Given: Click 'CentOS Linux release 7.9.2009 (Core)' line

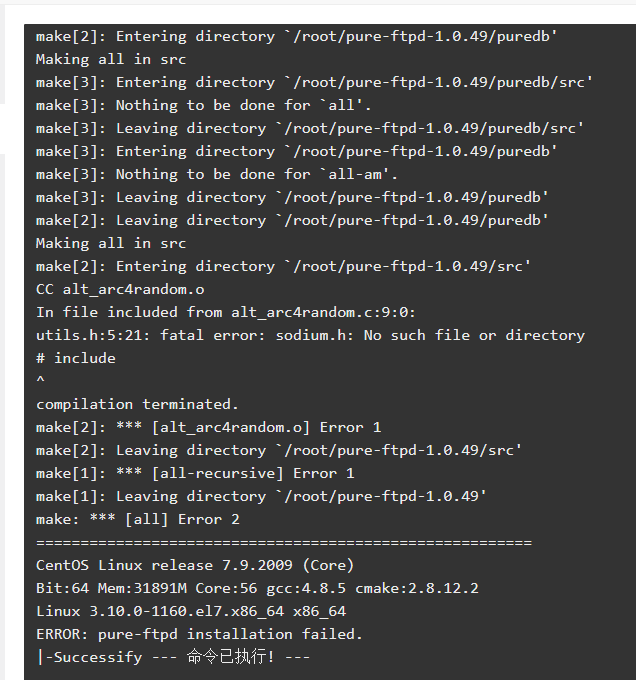Looking at the screenshot, I should pyautogui.click(x=195, y=565).
